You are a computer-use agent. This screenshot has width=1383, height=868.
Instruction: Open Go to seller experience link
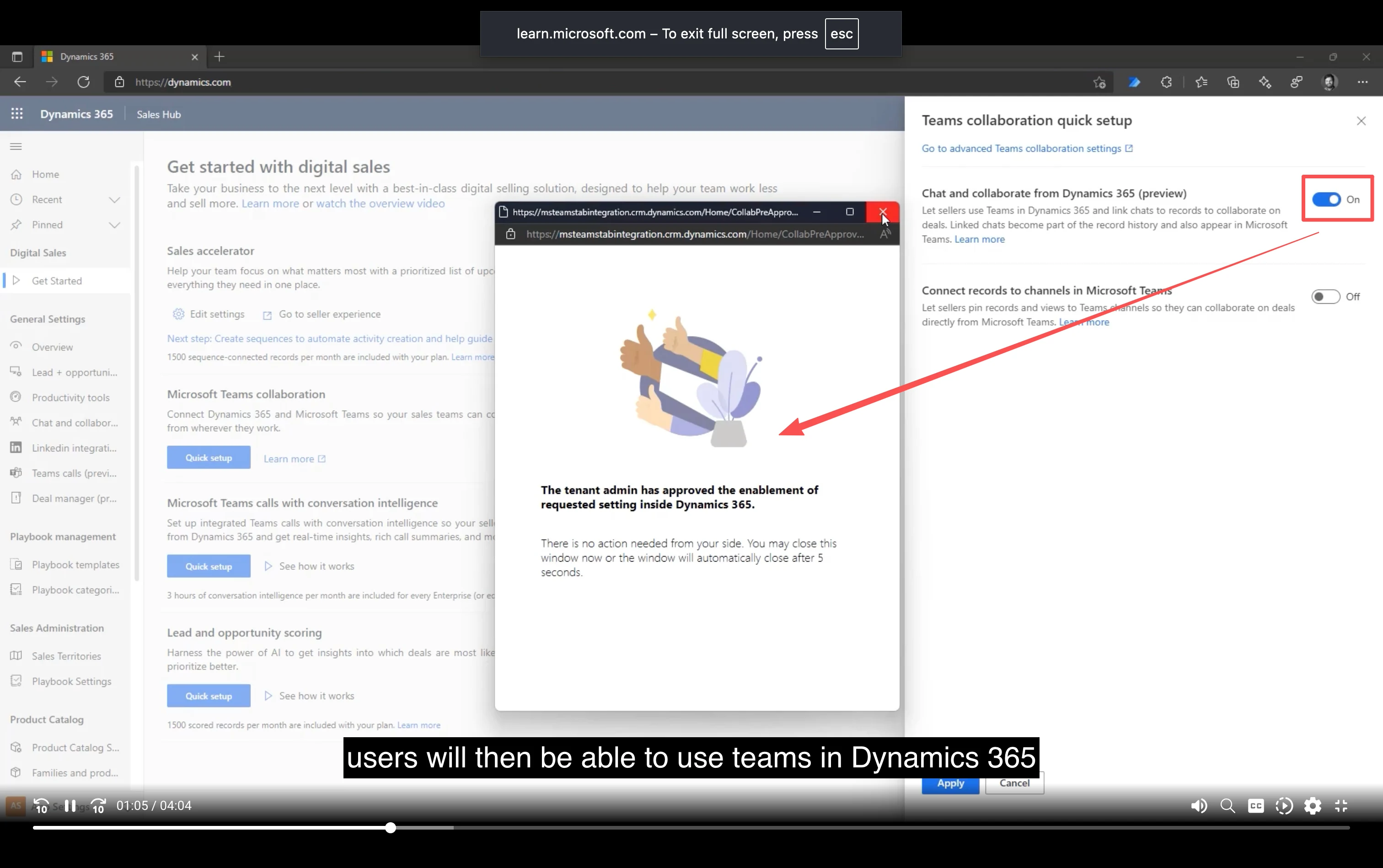tap(322, 314)
